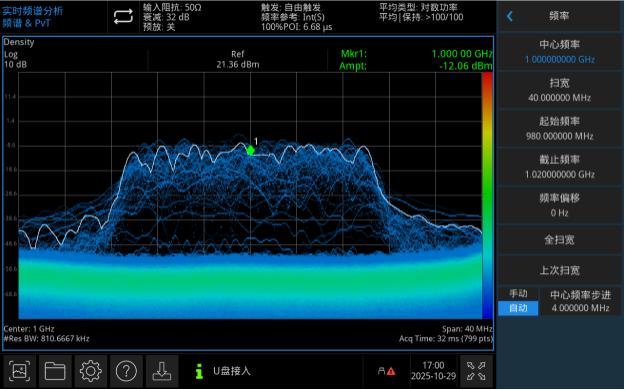Go back using the left chevron arrow
The width and height of the screenshot is (625, 390).
[509, 16]
